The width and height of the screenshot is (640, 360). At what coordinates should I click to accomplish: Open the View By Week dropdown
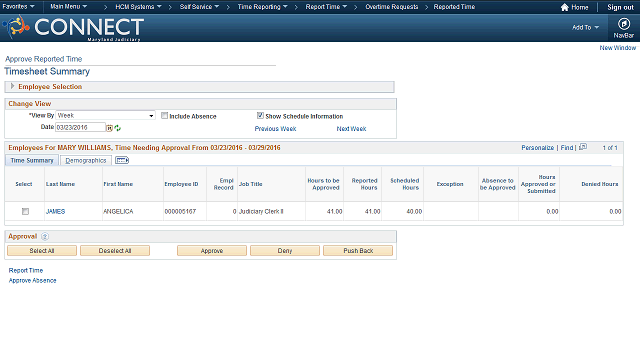click(x=105, y=116)
